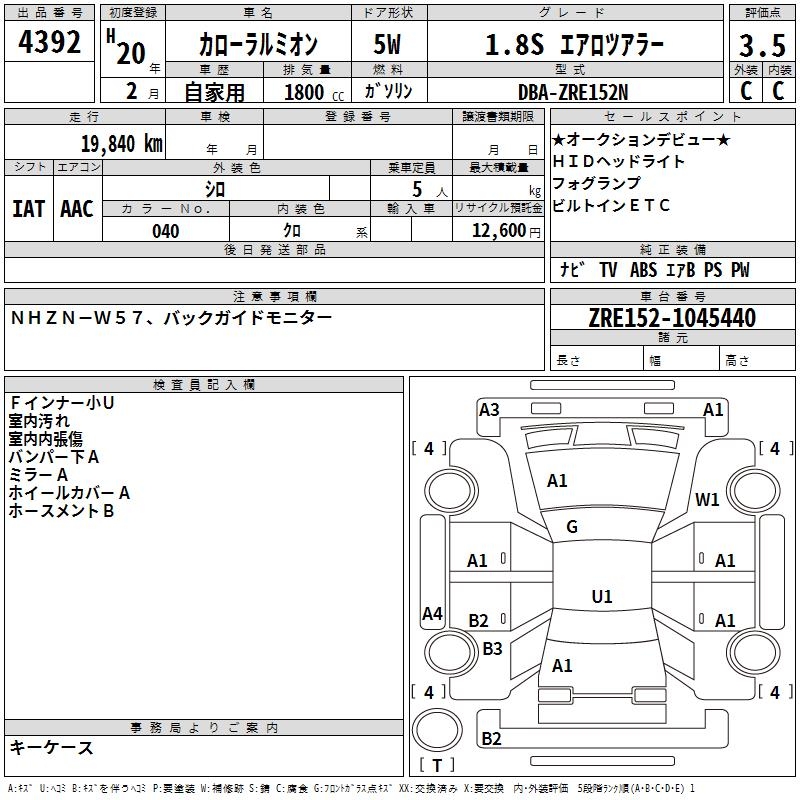The height and width of the screenshot is (800, 800).
Task: Select the W1 repair mark on diagram
Action: pos(708,500)
